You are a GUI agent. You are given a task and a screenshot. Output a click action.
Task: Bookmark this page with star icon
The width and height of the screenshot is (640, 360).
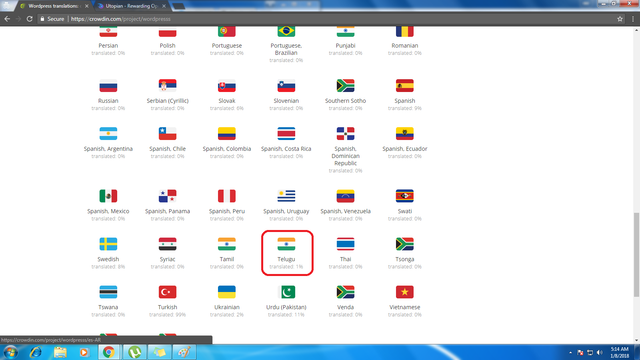point(620,19)
